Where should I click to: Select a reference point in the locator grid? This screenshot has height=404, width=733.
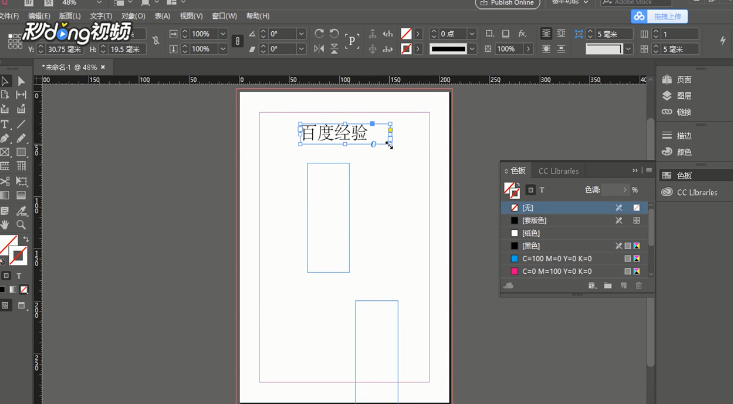point(14,41)
